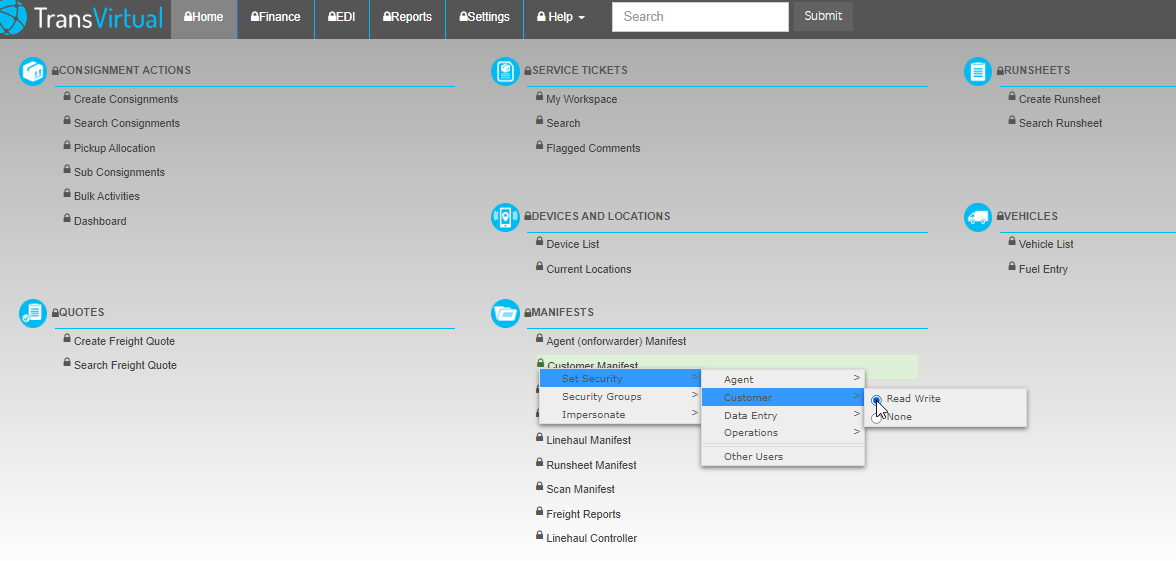This screenshot has width=1176, height=561.
Task: Click the lock icon beside Flagged Comments
Action: click(539, 146)
